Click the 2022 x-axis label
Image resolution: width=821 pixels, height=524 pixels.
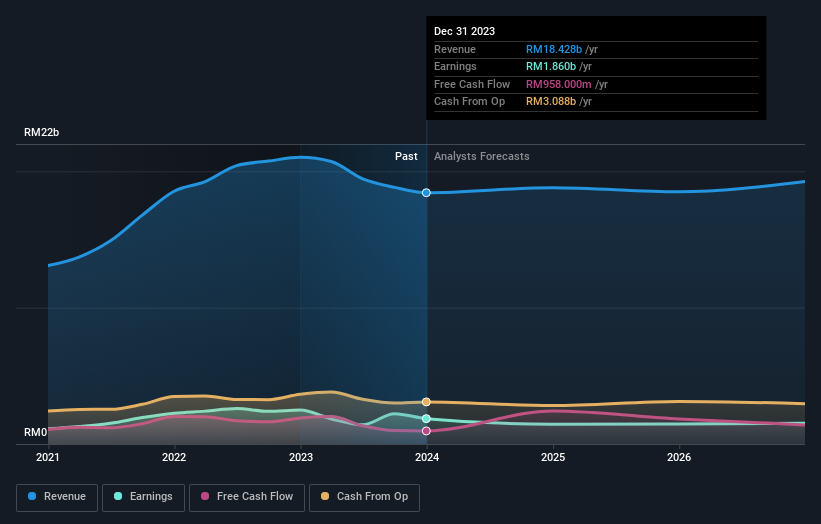(x=174, y=458)
